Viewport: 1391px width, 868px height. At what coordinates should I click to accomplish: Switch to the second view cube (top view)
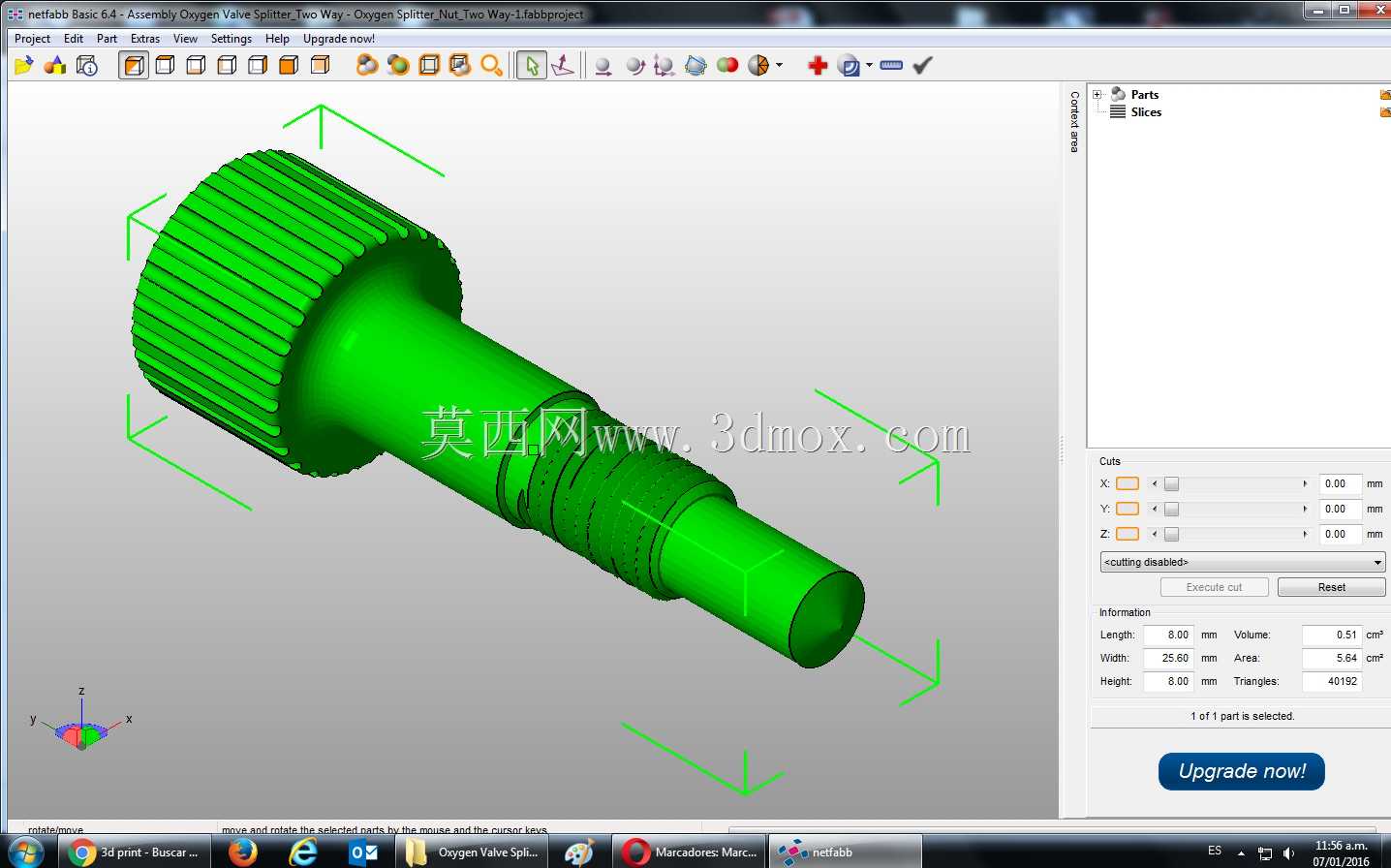(x=165, y=66)
